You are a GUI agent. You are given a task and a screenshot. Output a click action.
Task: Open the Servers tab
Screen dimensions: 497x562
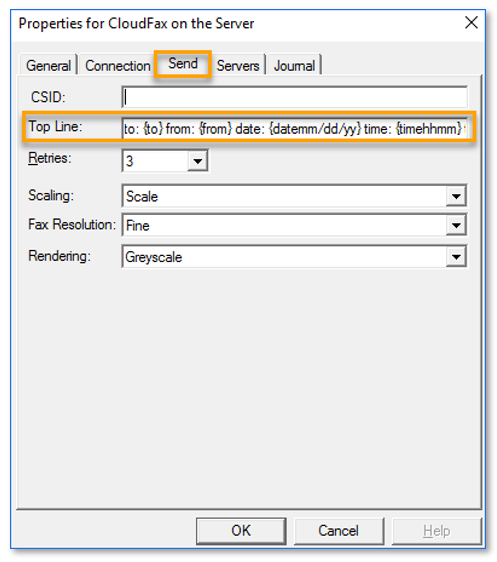pyautogui.click(x=238, y=66)
